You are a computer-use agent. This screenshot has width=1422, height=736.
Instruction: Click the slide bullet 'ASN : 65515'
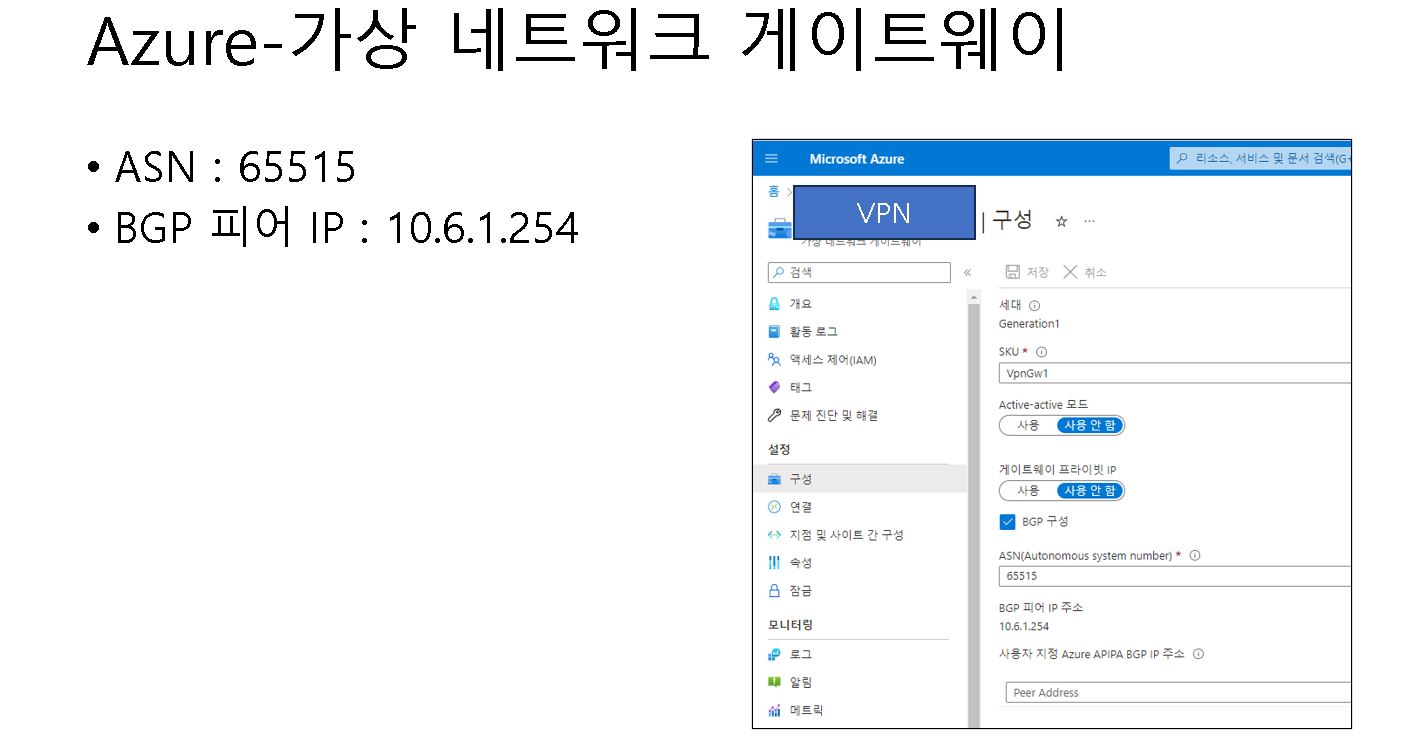pyautogui.click(x=235, y=167)
